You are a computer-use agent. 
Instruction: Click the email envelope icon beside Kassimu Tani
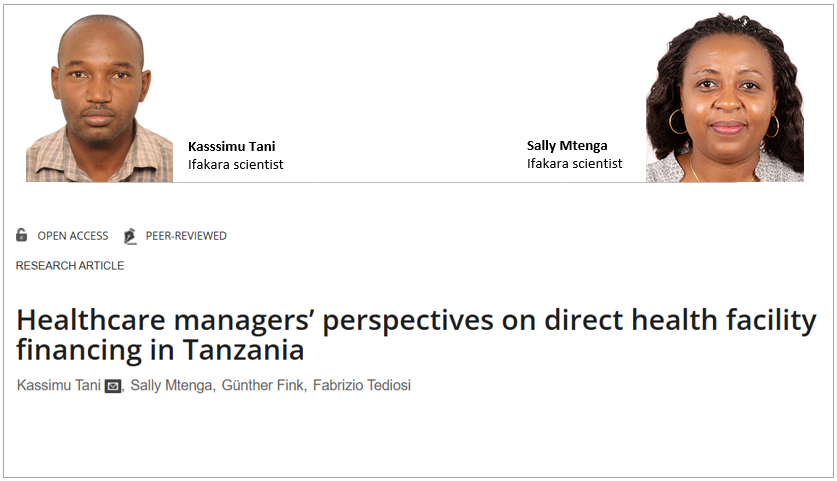[113, 386]
